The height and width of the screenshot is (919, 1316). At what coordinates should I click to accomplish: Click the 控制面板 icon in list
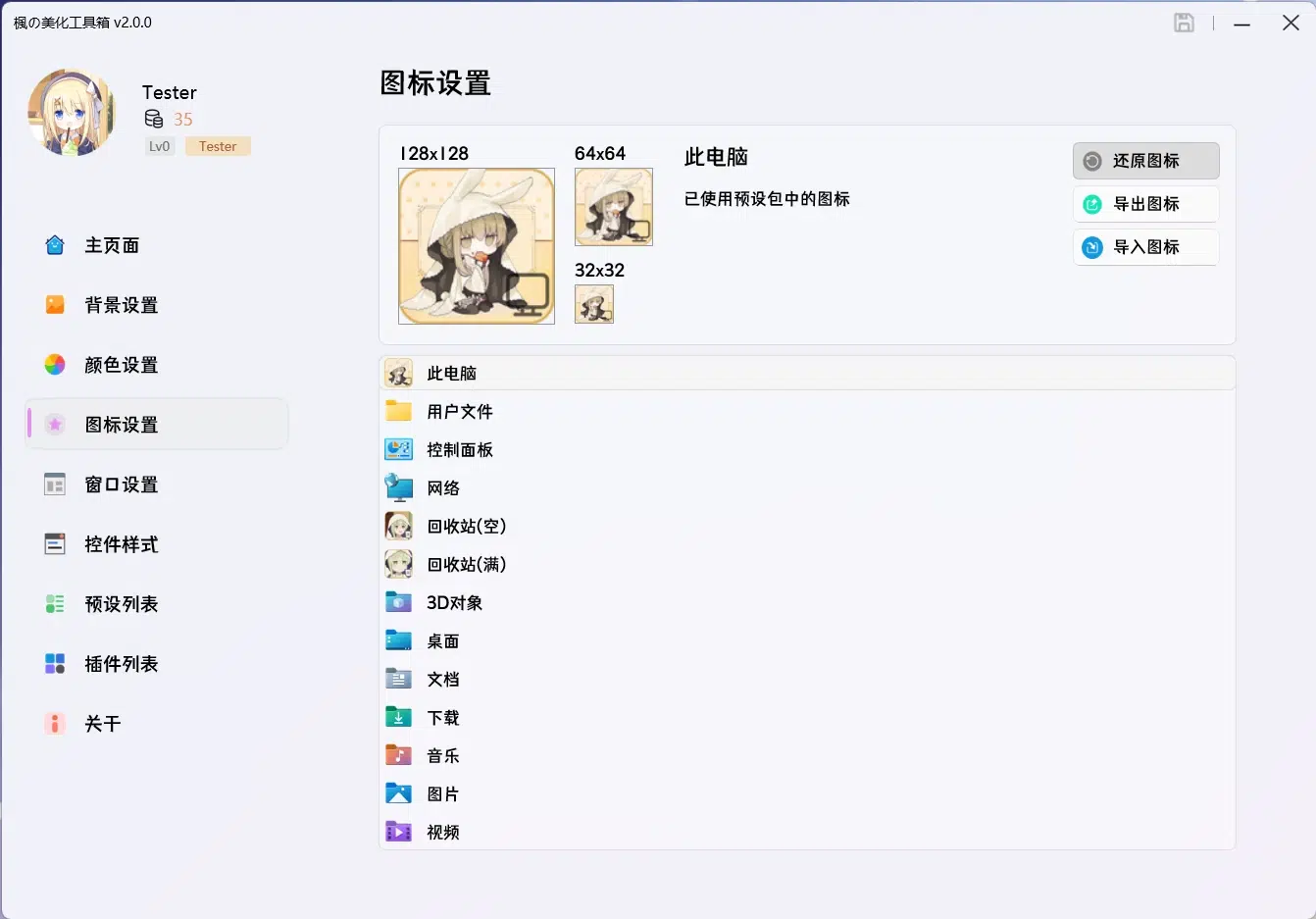click(x=398, y=449)
